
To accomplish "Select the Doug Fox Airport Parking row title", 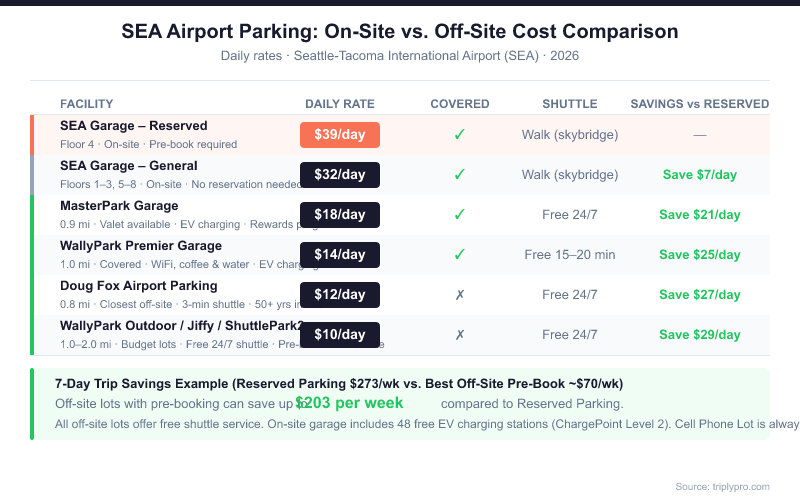I will pos(139,286).
